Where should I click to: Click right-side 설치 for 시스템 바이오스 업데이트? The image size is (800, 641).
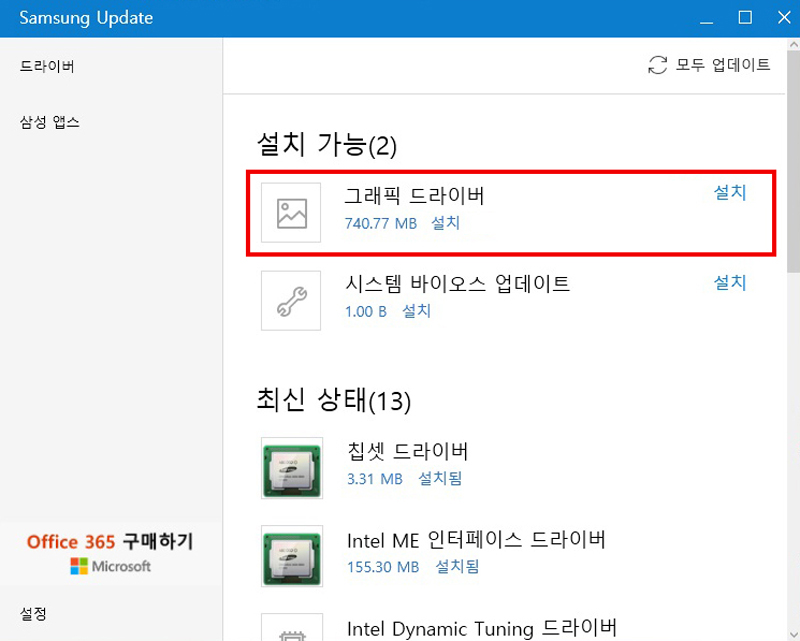coord(730,282)
